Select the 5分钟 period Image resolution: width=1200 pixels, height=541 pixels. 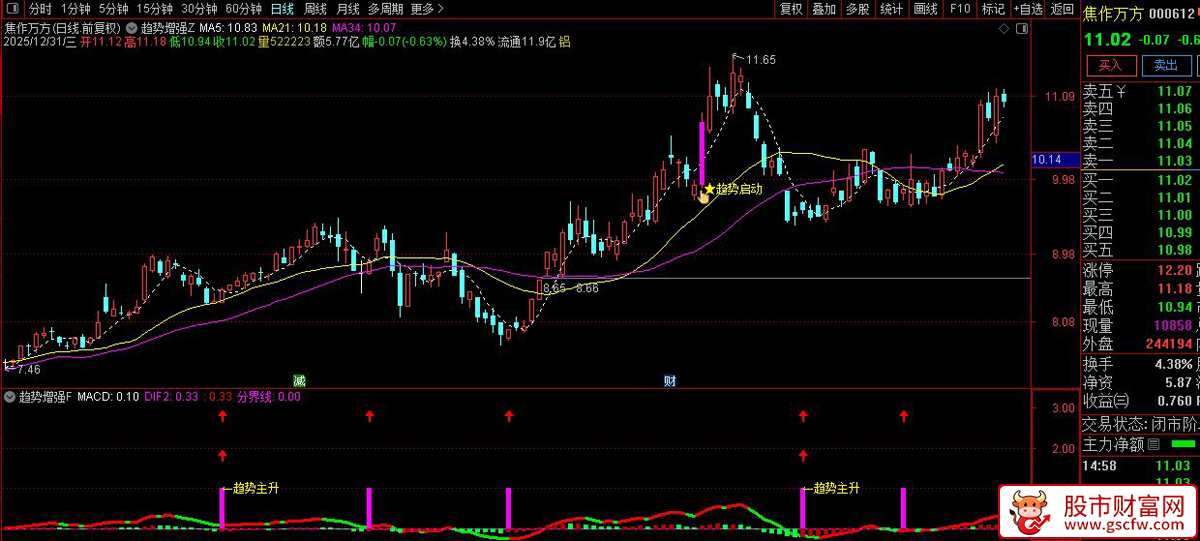[114, 9]
